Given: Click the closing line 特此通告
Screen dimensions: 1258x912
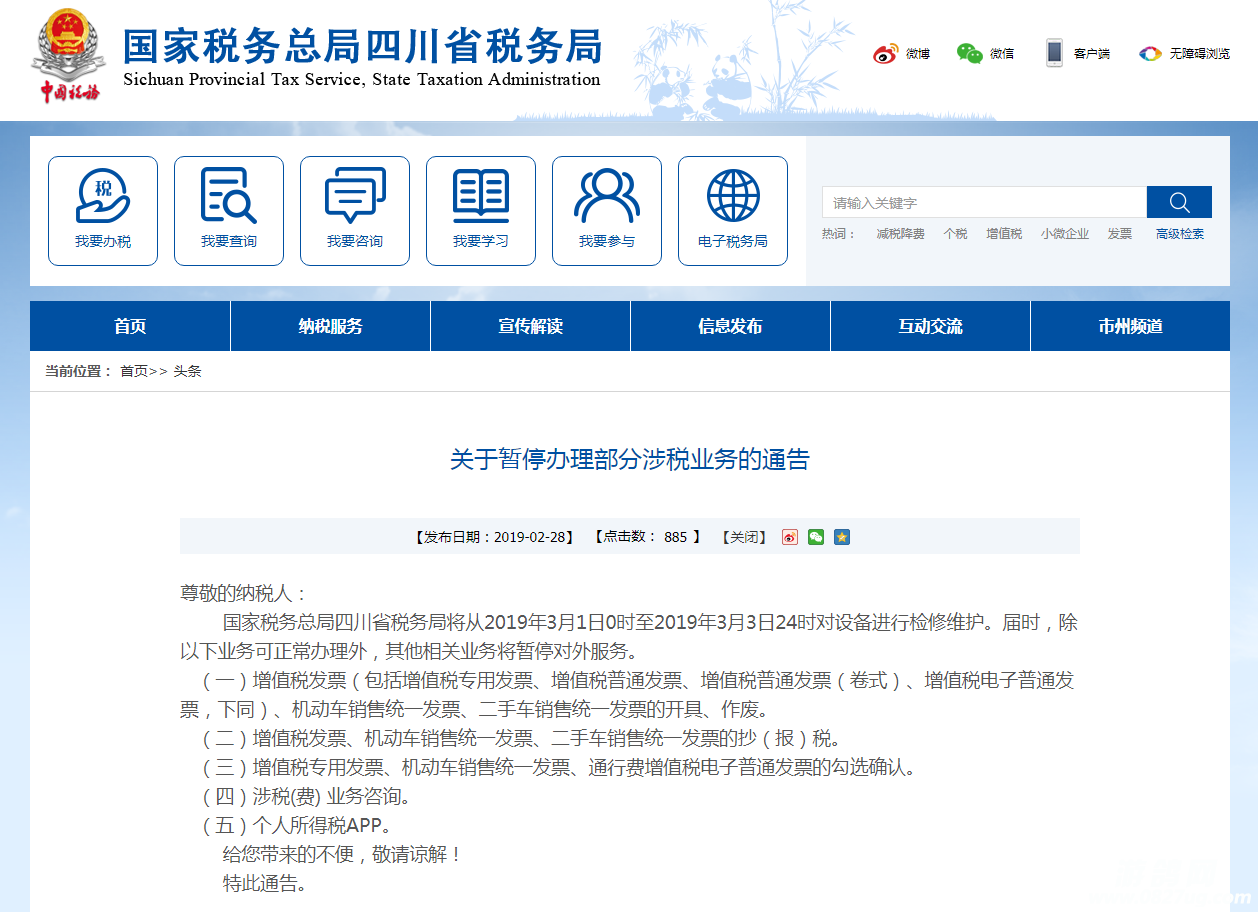Looking at the screenshot, I should tap(264, 884).
